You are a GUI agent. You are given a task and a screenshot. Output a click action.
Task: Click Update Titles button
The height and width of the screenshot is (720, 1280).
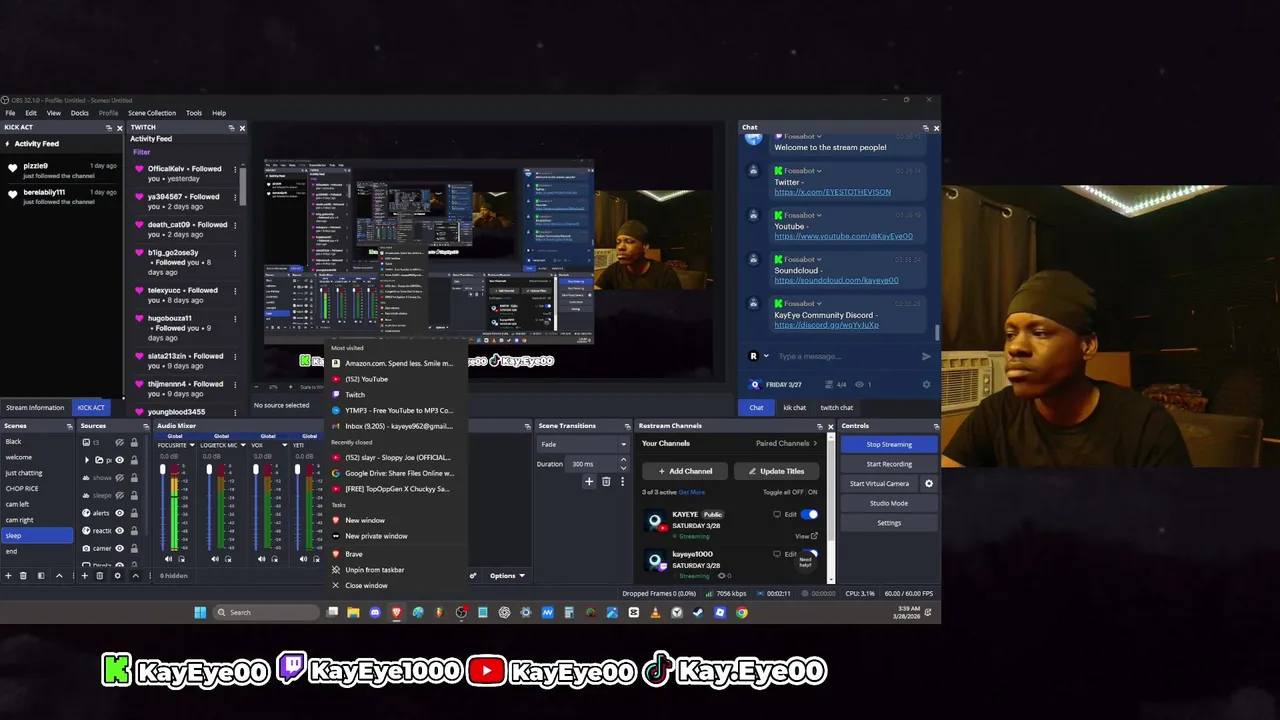pos(776,471)
